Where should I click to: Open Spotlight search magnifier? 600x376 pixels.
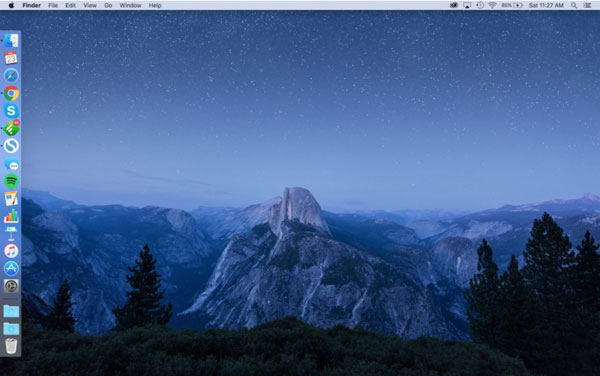pos(574,5)
